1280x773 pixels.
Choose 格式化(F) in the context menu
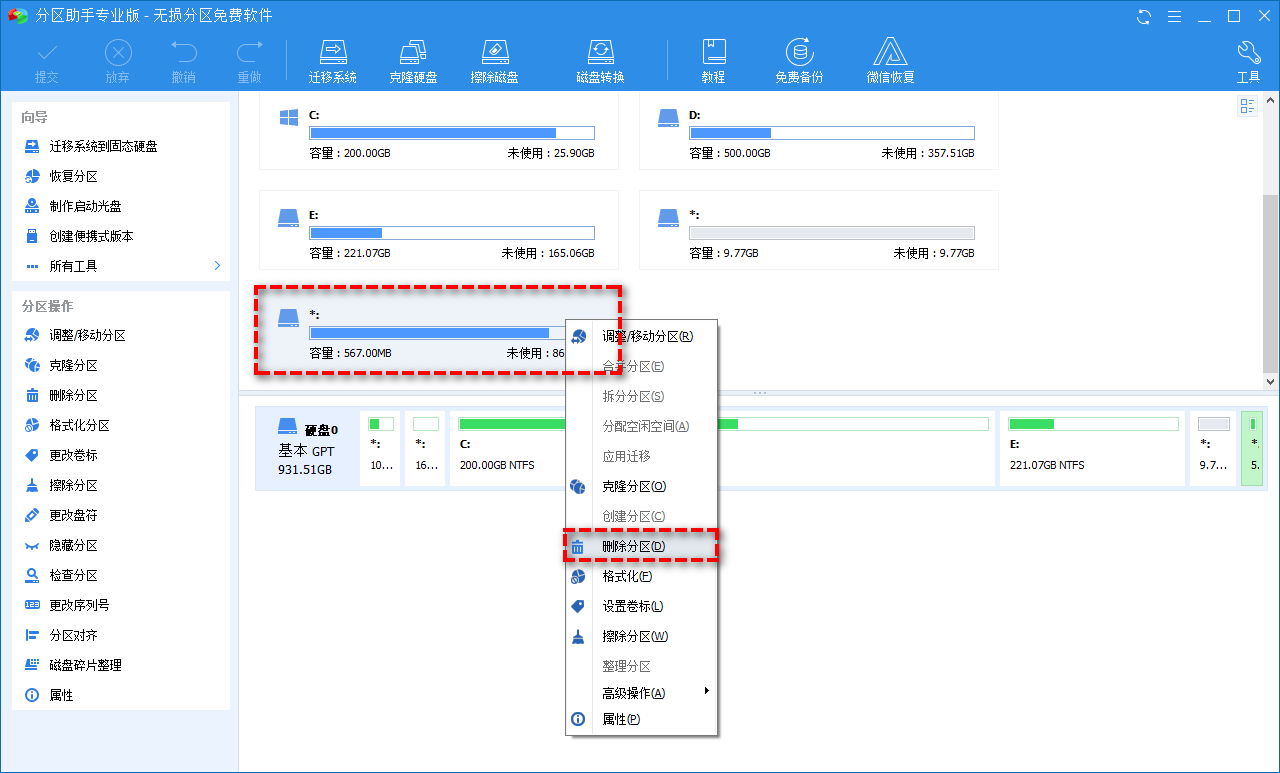point(641,576)
